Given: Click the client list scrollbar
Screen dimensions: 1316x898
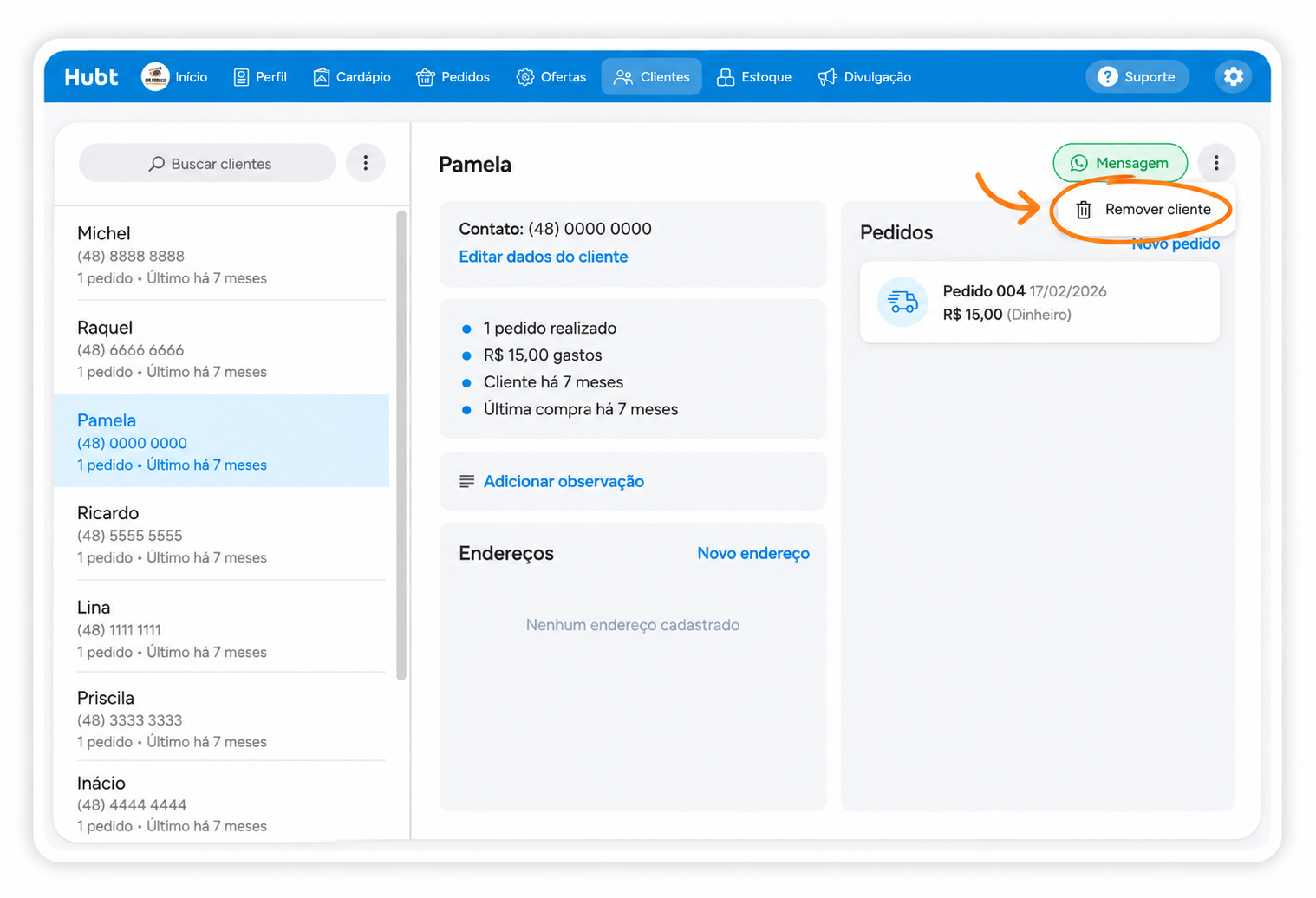Looking at the screenshot, I should pyautogui.click(x=401, y=446).
